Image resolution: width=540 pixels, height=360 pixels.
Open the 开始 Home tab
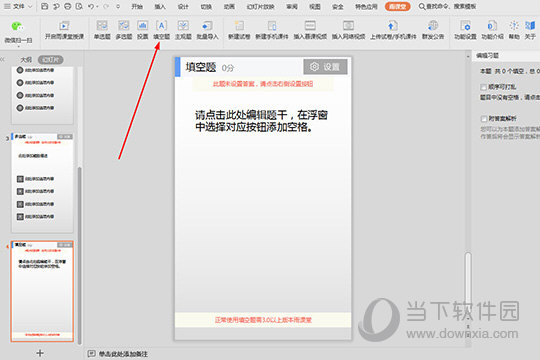click(x=137, y=6)
